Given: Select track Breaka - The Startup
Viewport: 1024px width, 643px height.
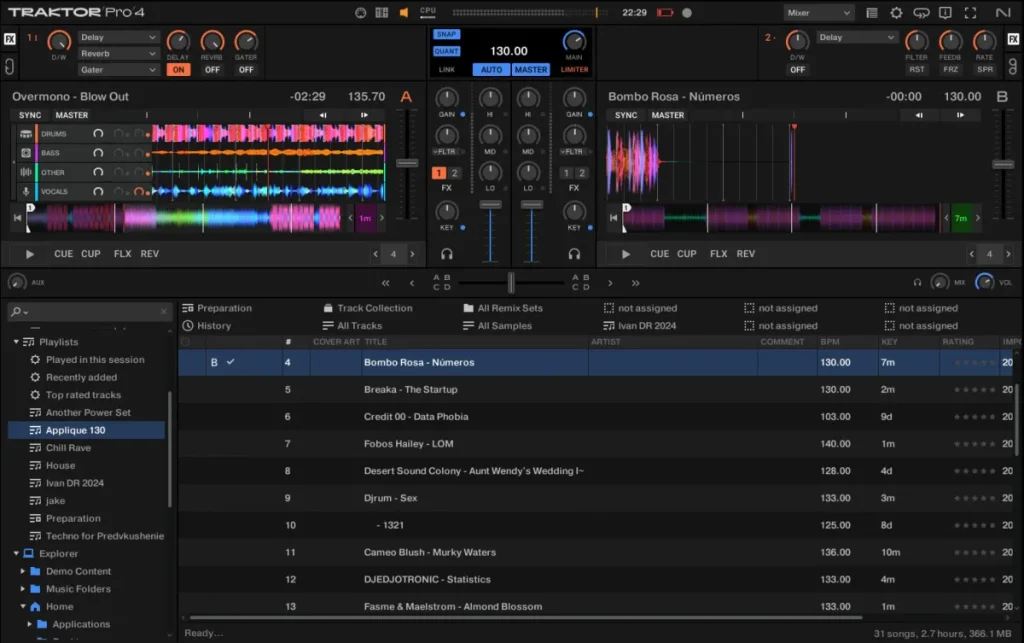Looking at the screenshot, I should [410, 389].
